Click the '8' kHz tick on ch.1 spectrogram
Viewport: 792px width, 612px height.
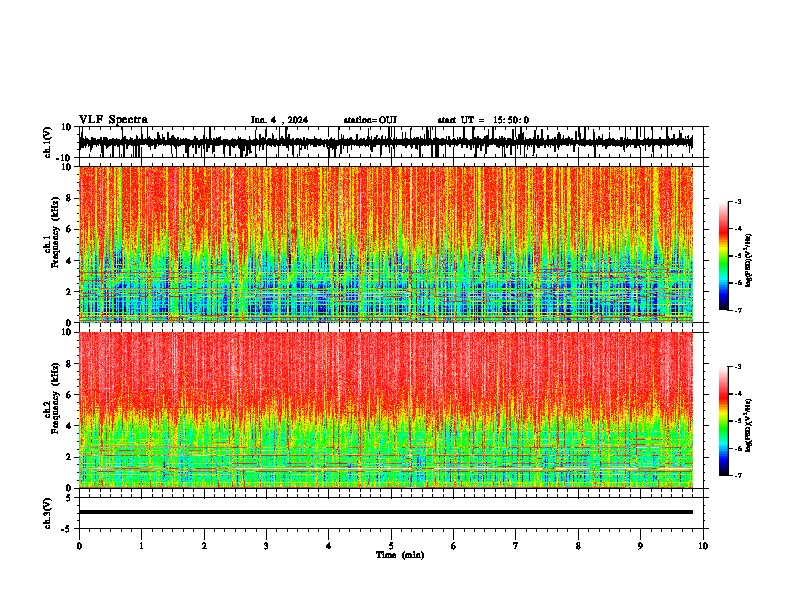(x=69, y=198)
